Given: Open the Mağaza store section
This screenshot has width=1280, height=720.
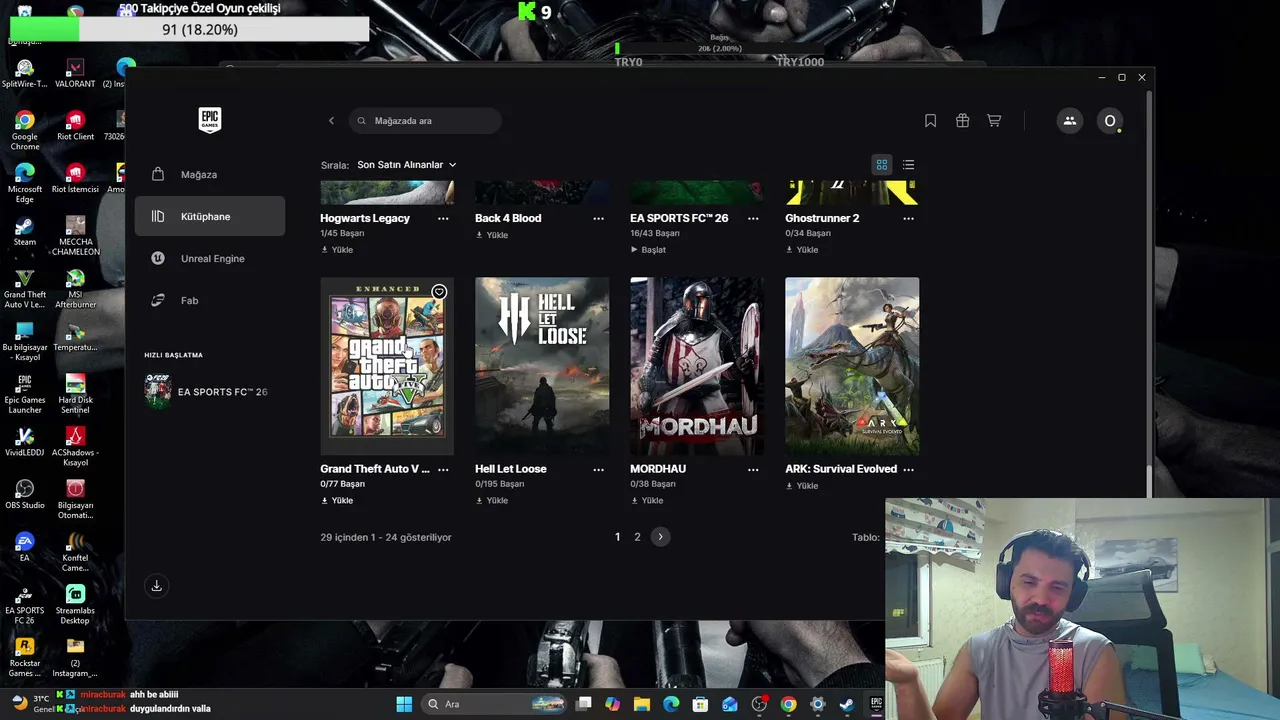Looking at the screenshot, I should tap(210, 174).
